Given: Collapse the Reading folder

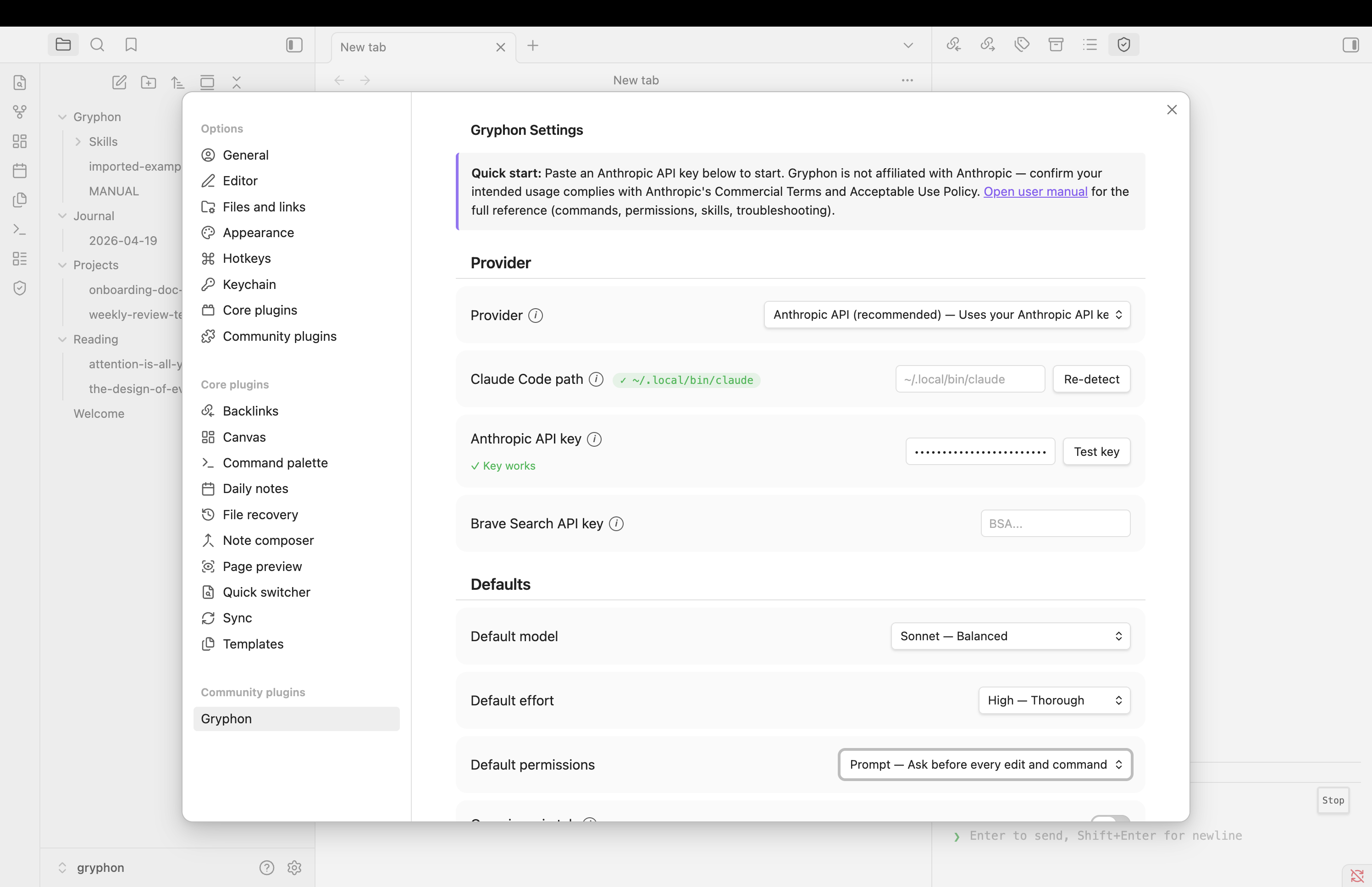Looking at the screenshot, I should pos(62,339).
